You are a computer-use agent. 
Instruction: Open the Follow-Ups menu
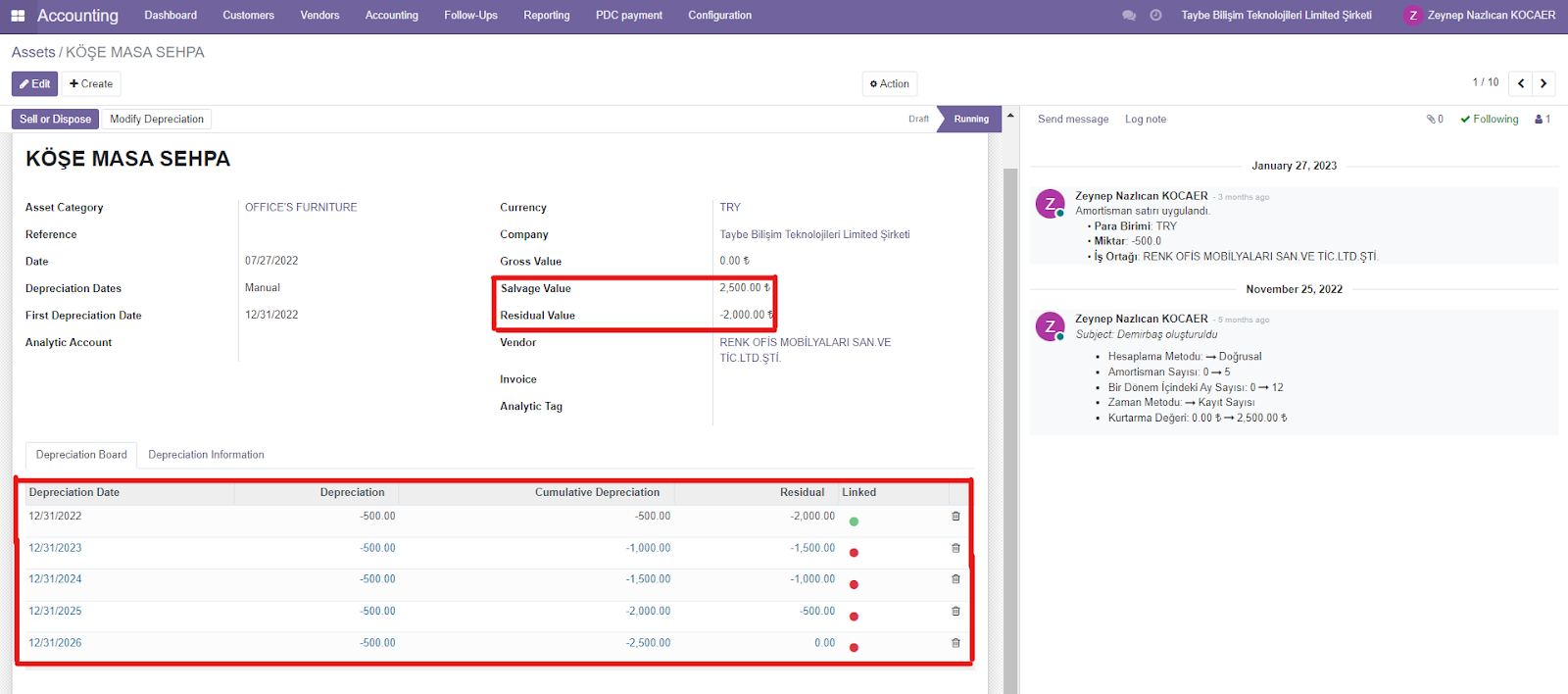pos(470,16)
